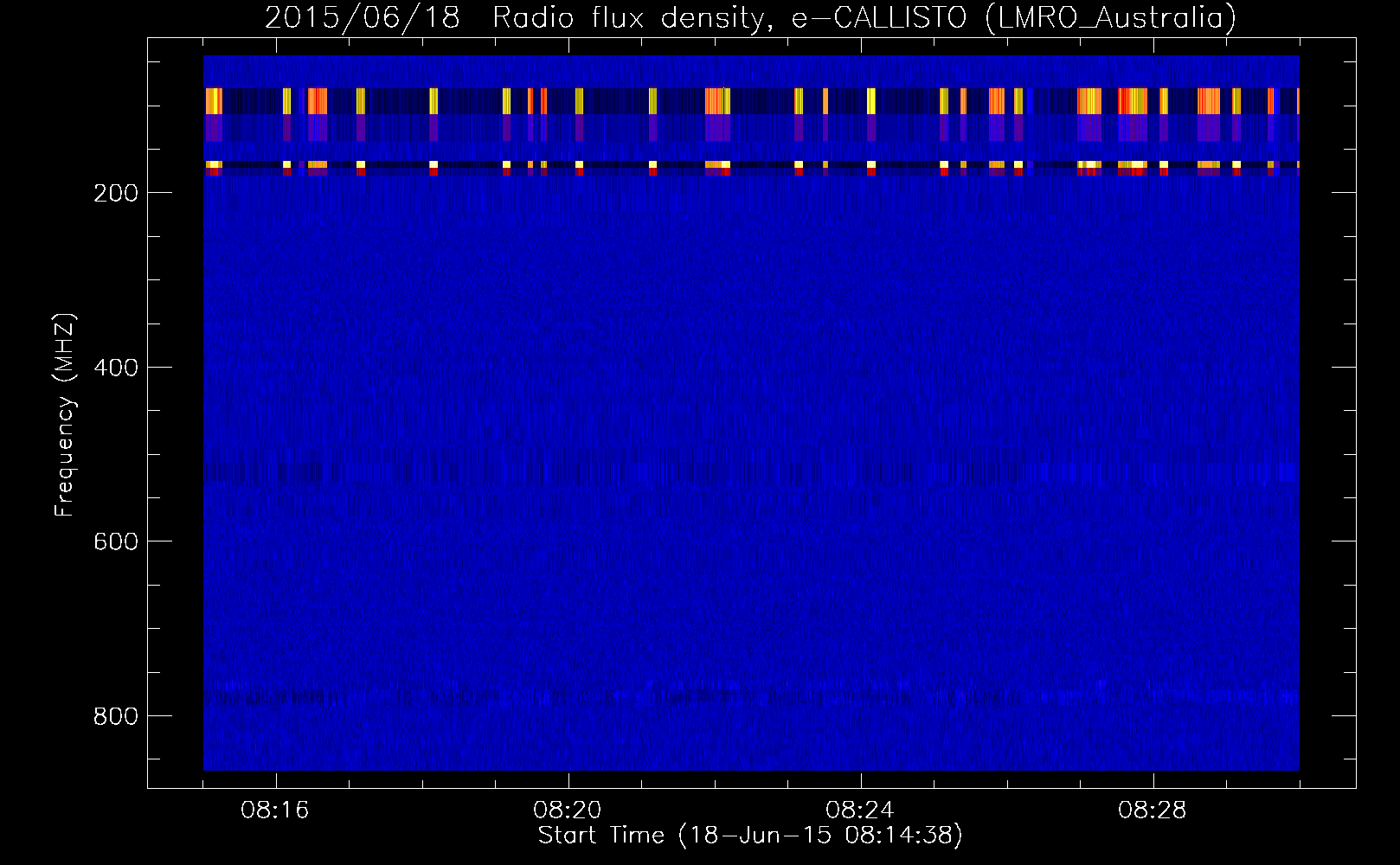Click the 'Start Time (18-Jun-15 08:14:38)' label
This screenshot has height=865, width=1400.
[750, 836]
